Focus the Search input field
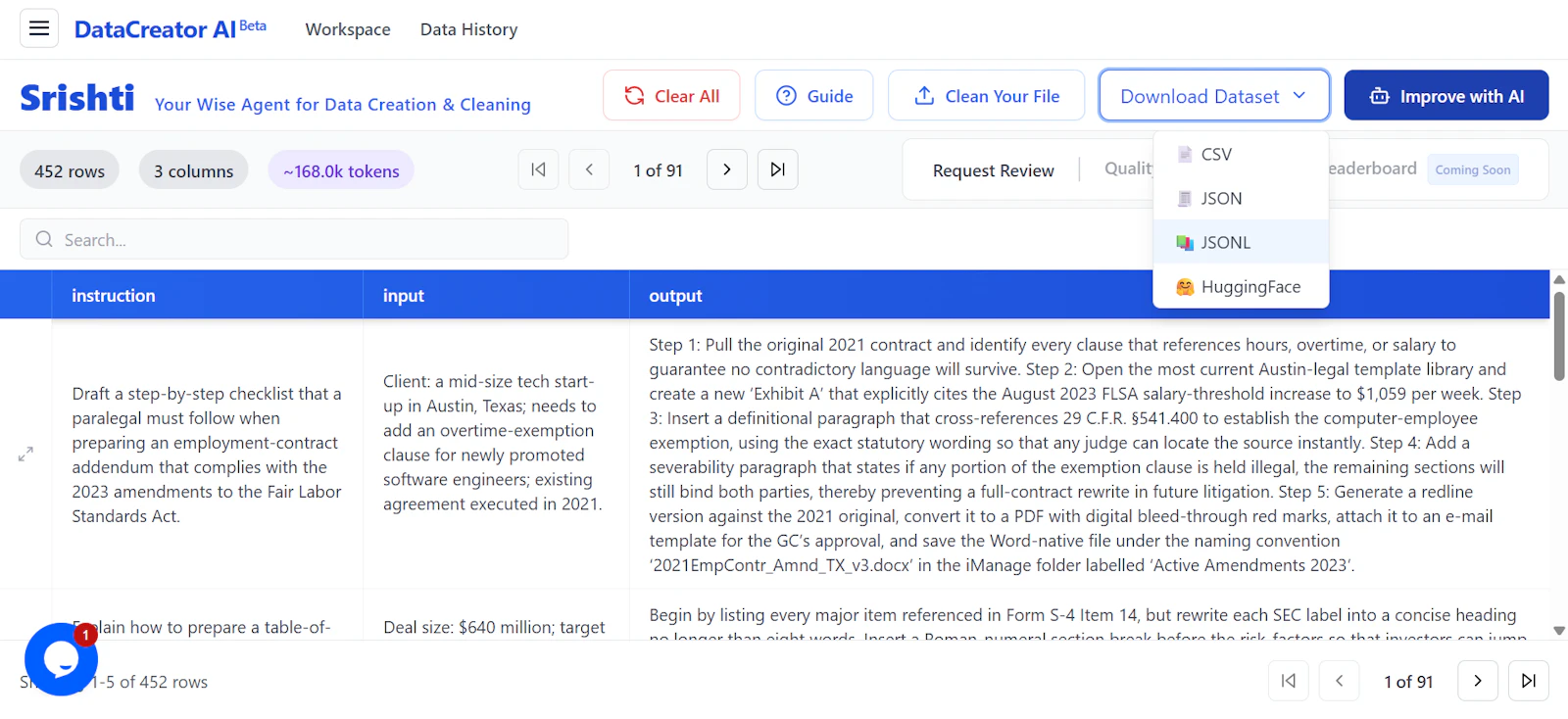 [294, 239]
